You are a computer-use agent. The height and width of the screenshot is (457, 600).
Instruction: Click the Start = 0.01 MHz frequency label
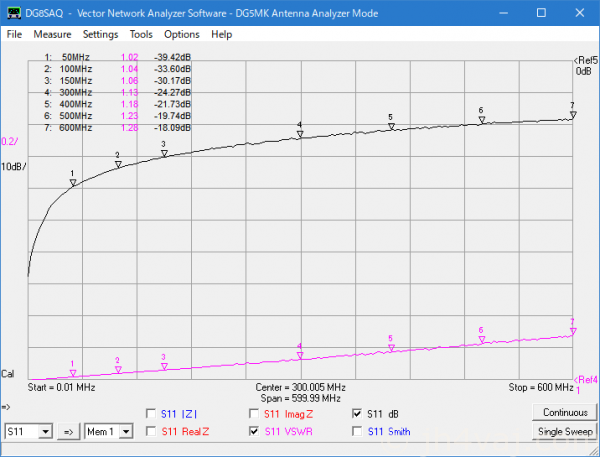[x=62, y=386]
